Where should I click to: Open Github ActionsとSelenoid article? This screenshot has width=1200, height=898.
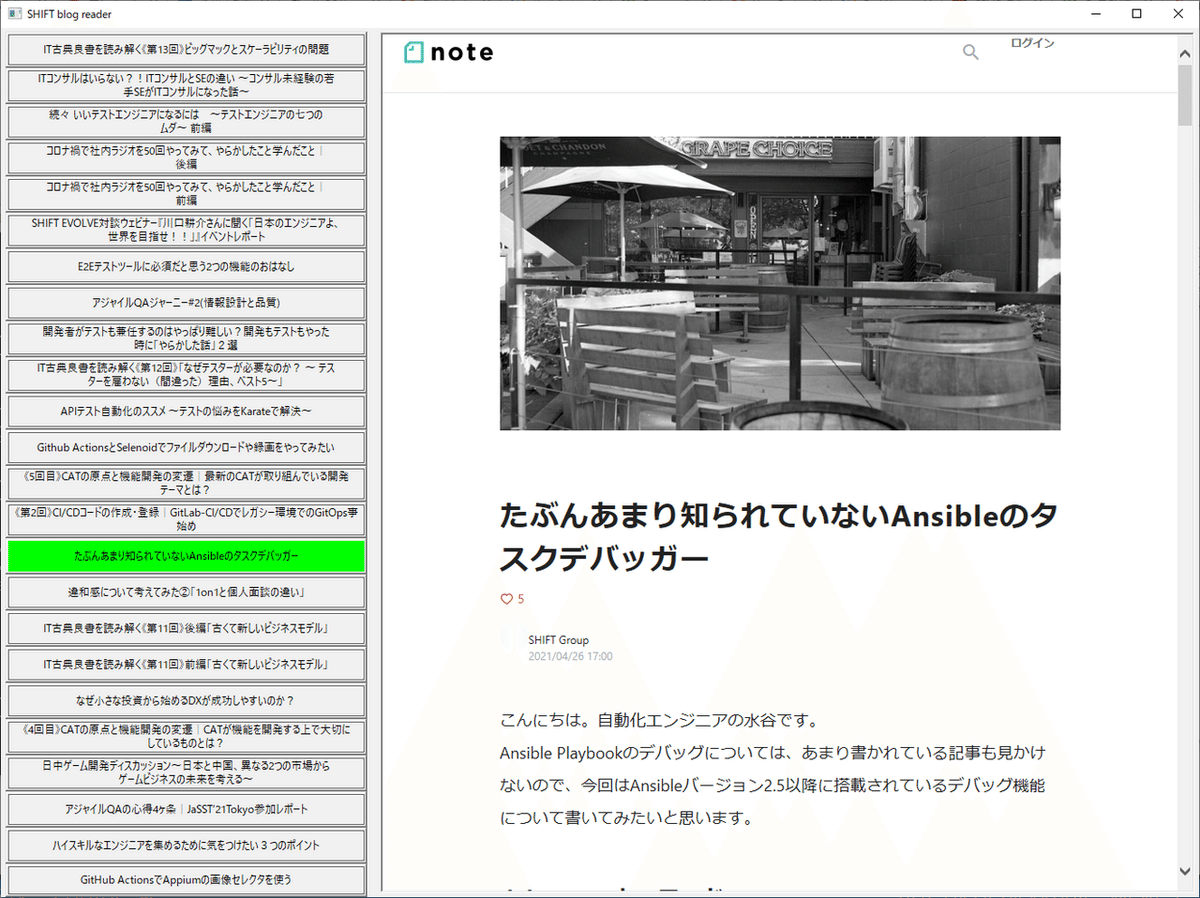(x=187, y=447)
